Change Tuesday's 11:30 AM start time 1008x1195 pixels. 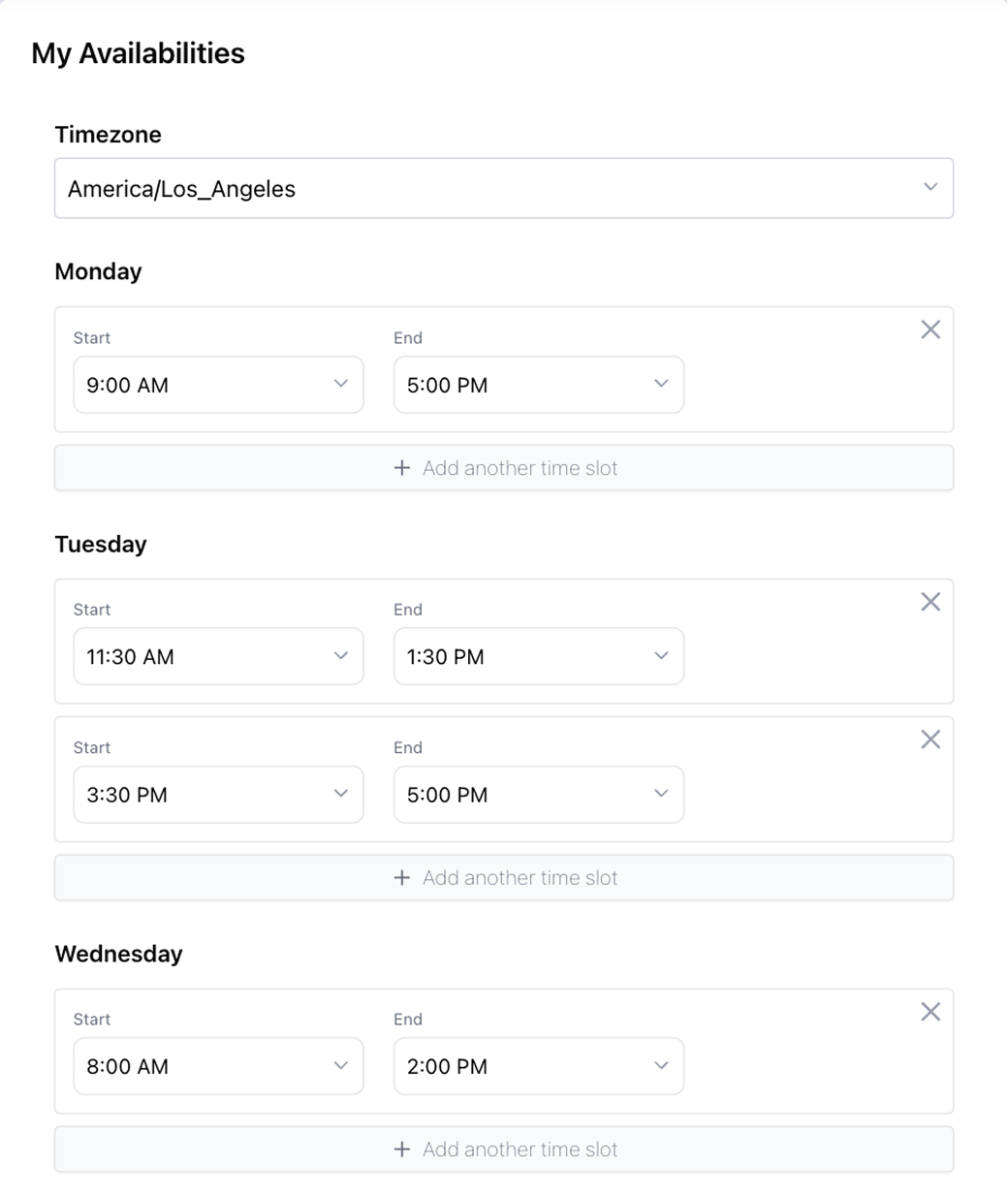point(218,656)
